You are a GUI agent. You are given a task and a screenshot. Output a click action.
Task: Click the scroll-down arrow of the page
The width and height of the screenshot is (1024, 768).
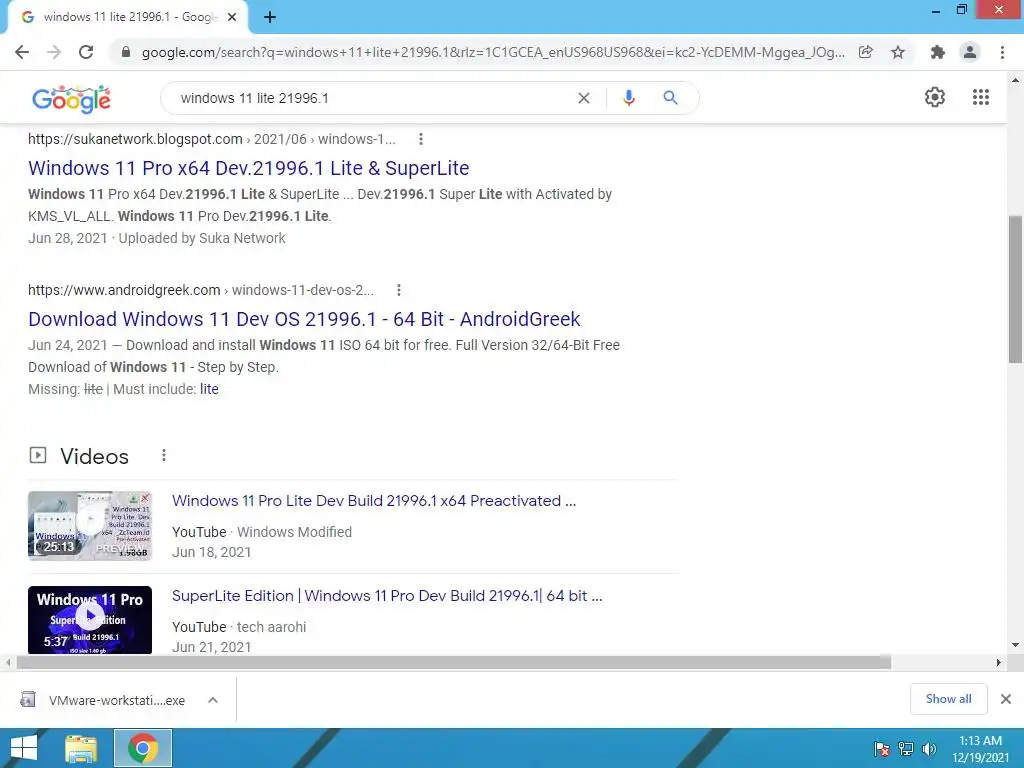(x=1015, y=645)
